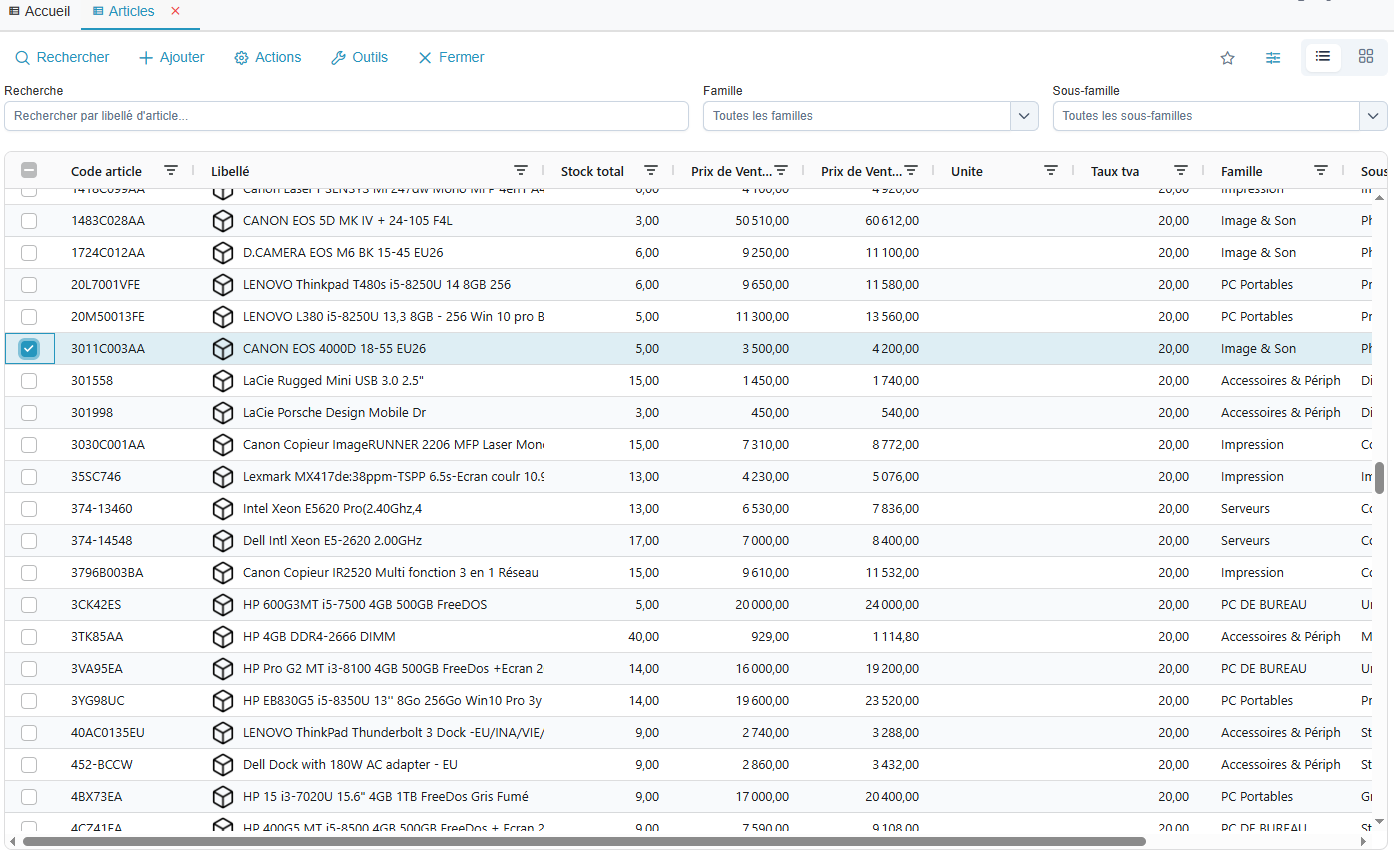This screenshot has height=860, width=1394.
Task: Open the Actions menu
Action: 267,58
